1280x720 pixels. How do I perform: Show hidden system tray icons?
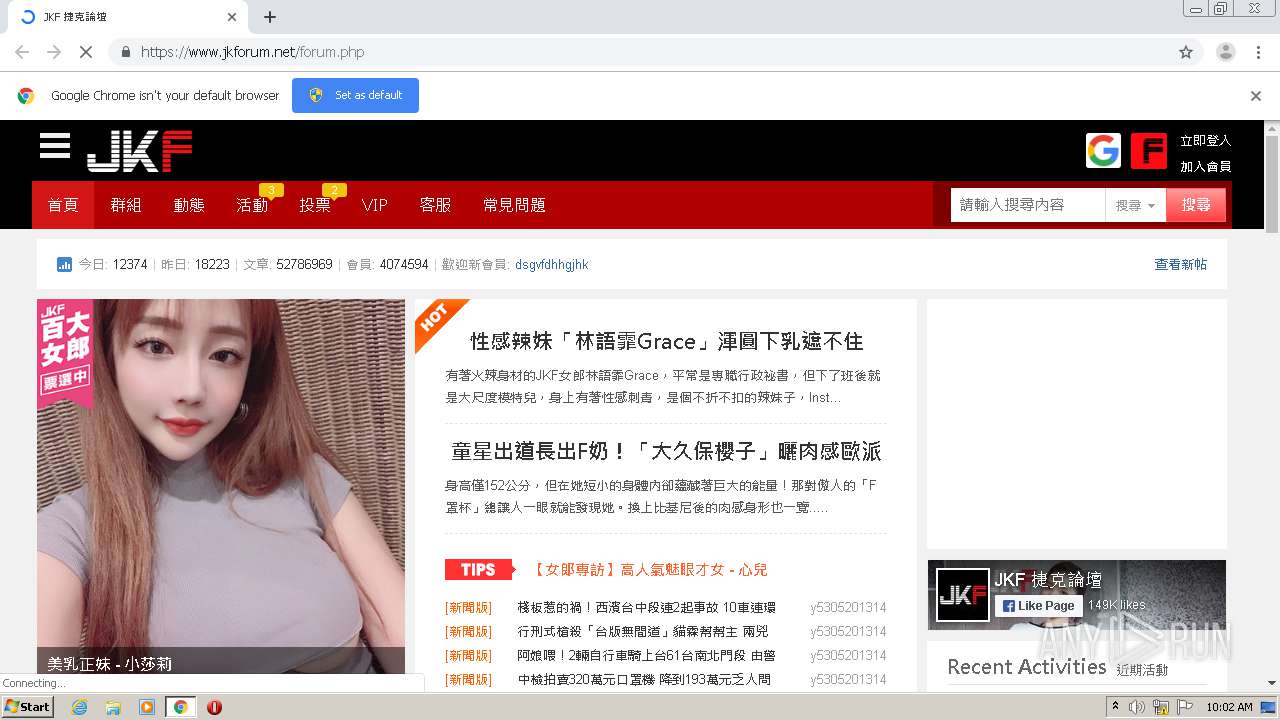point(1115,707)
